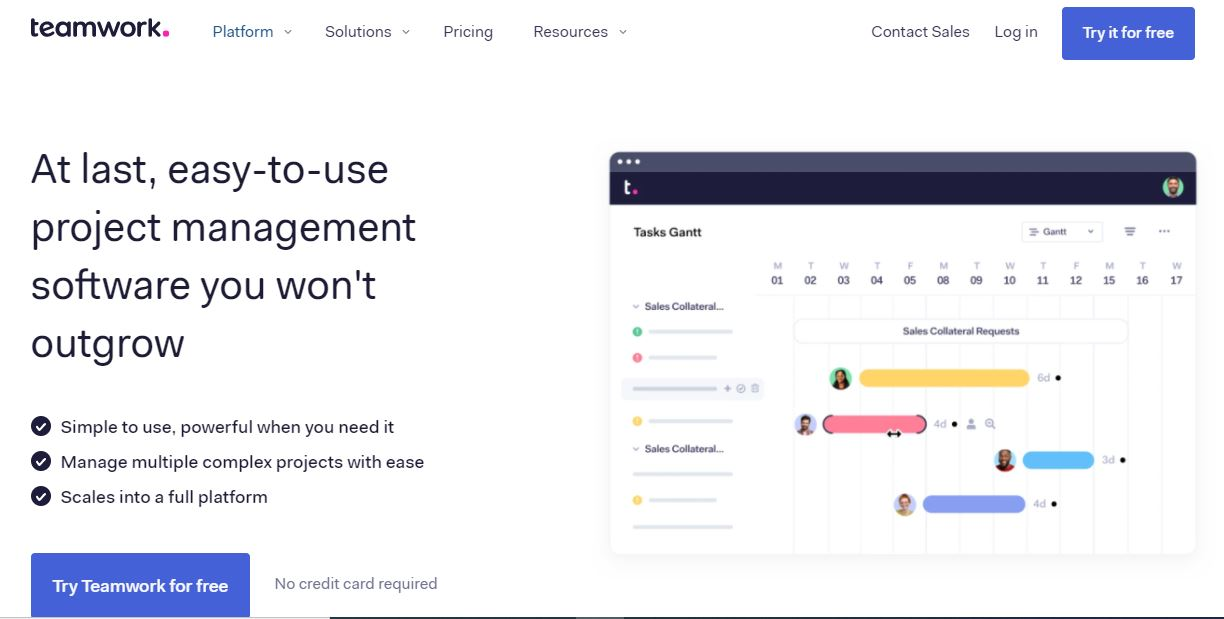1224x619 pixels.
Task: Select the yellow Gantt task bar
Action: pyautogui.click(x=944, y=378)
